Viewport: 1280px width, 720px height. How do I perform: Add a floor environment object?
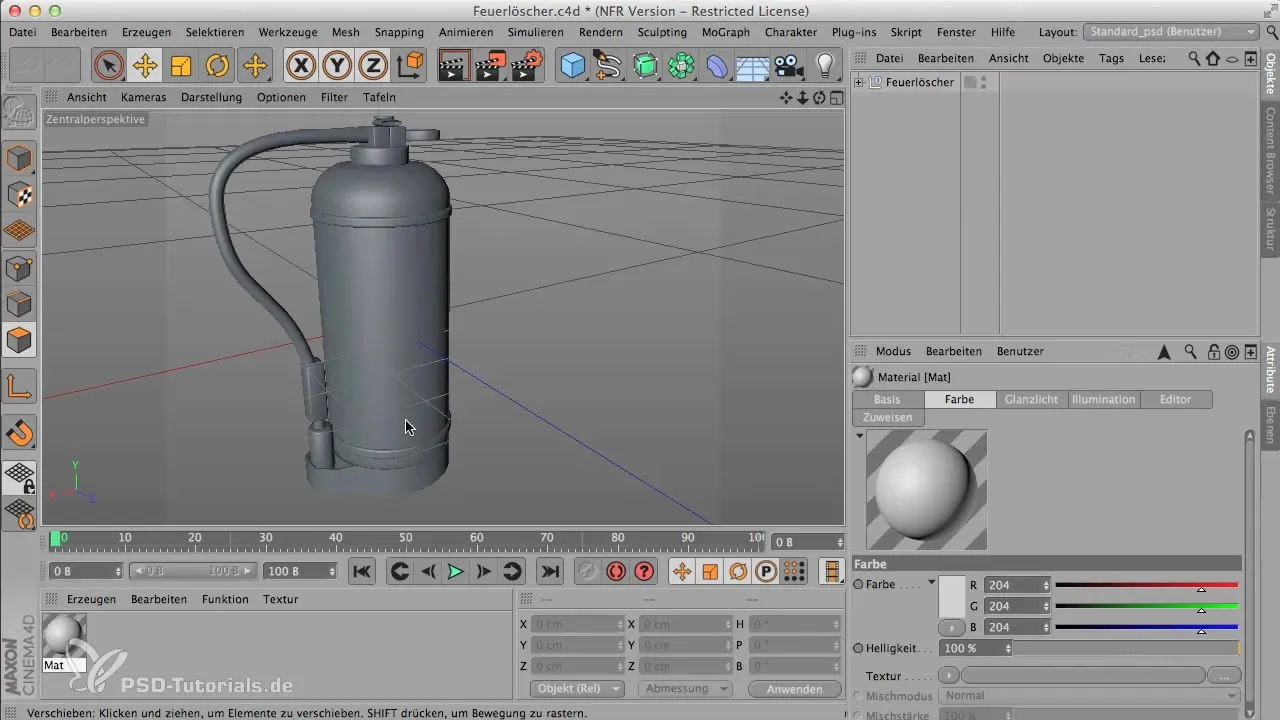pos(753,66)
